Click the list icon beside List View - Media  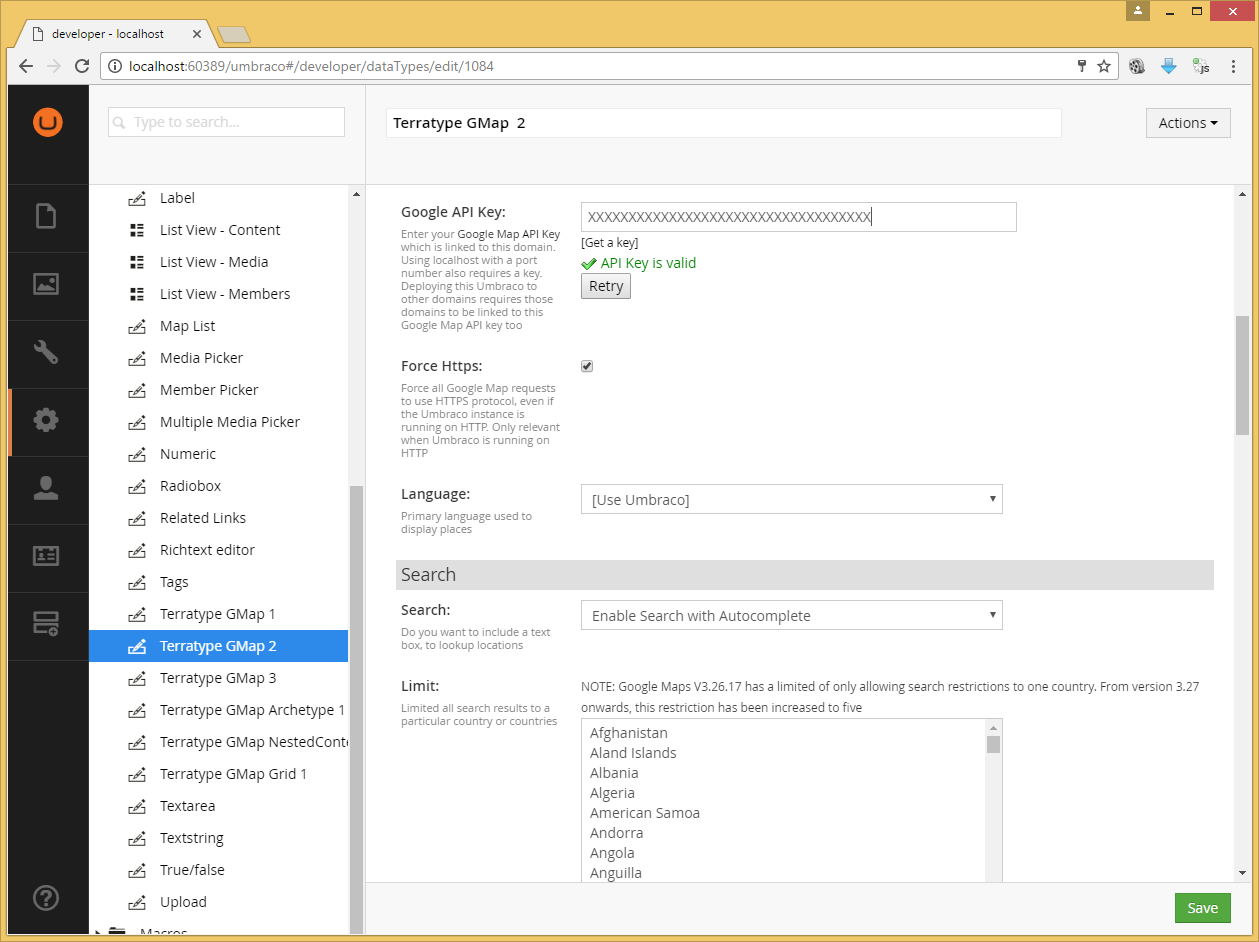click(137, 262)
